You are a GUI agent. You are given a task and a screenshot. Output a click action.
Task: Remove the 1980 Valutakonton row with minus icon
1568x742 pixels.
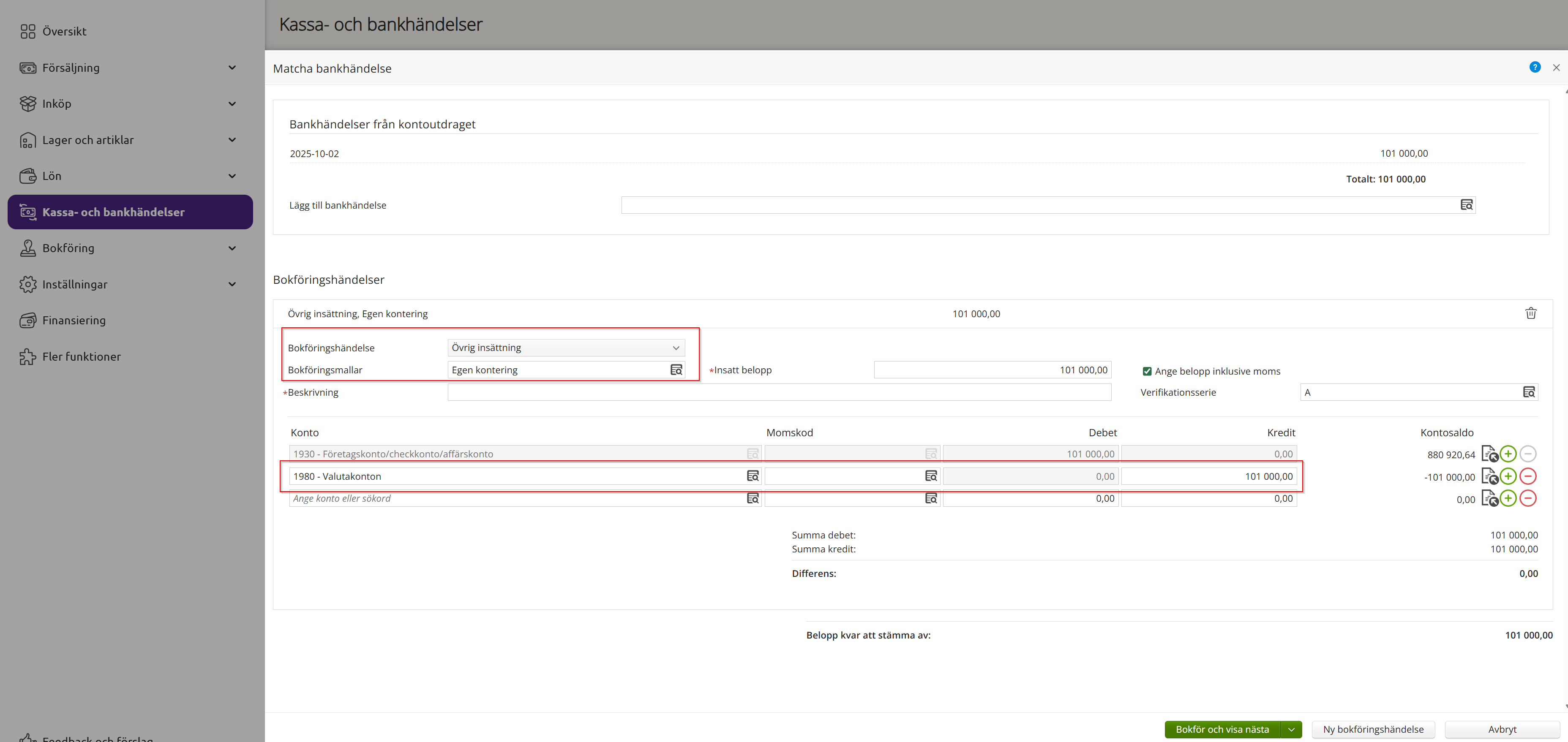pos(1528,476)
